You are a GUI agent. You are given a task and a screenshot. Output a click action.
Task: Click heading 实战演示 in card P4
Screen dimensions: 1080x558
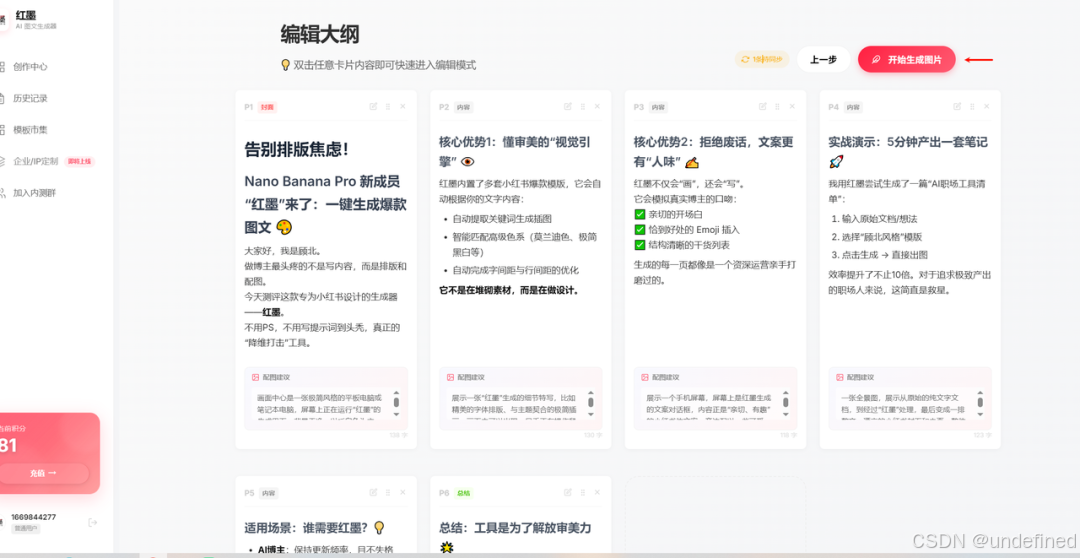[908, 152]
